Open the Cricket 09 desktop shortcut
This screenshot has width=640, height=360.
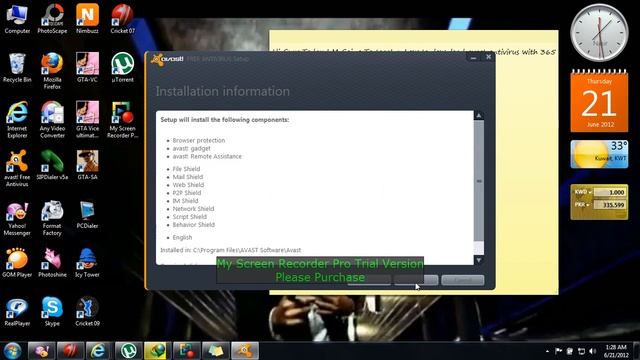pos(87,311)
